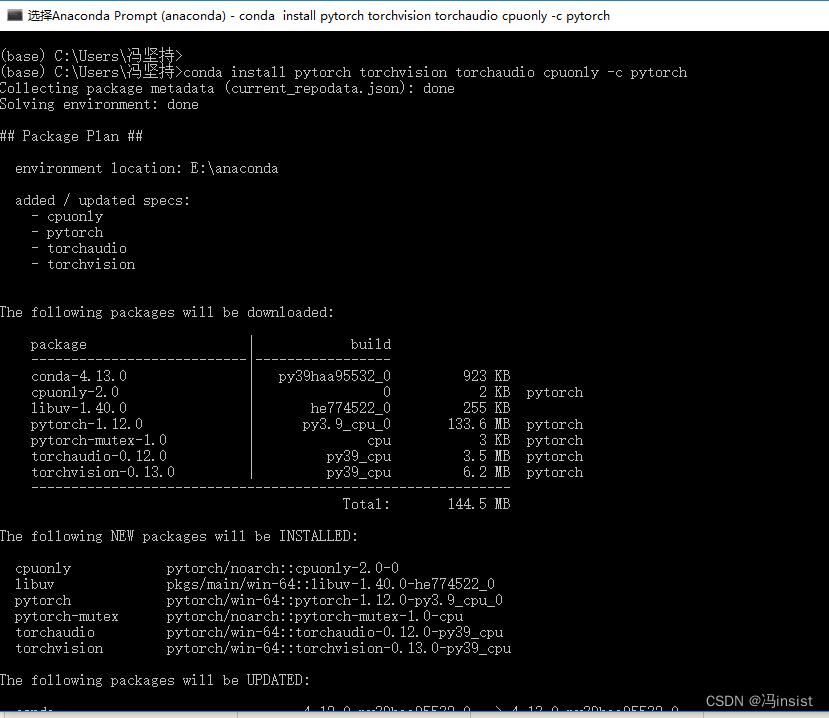Click the build value 'py39haa95532_0'

click(335, 376)
